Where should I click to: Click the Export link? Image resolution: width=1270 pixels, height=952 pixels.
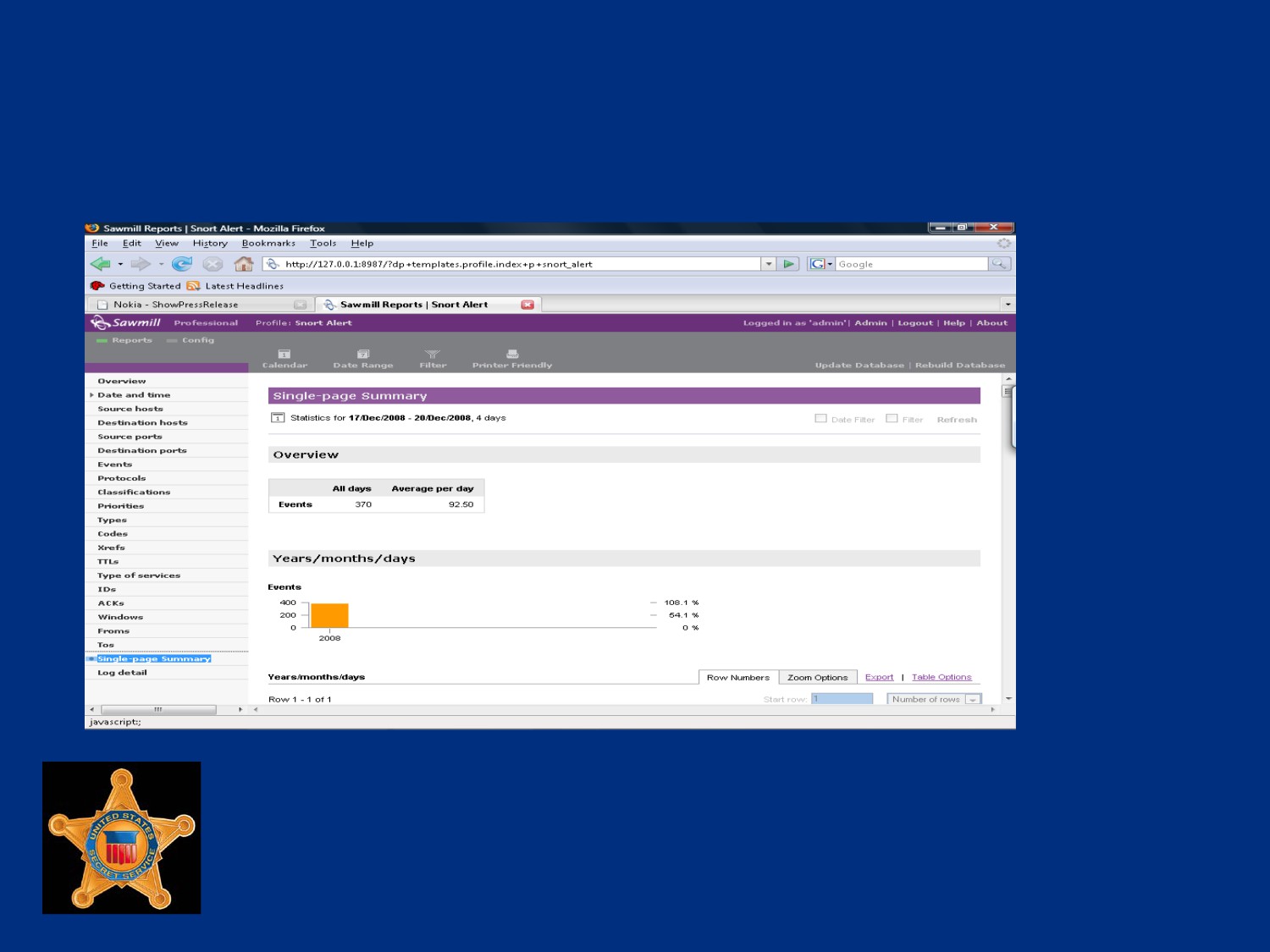[x=879, y=677]
